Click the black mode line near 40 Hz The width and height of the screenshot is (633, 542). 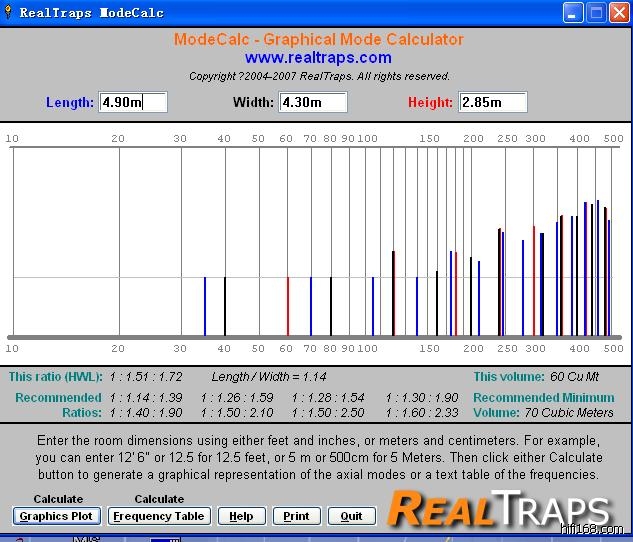click(x=225, y=306)
